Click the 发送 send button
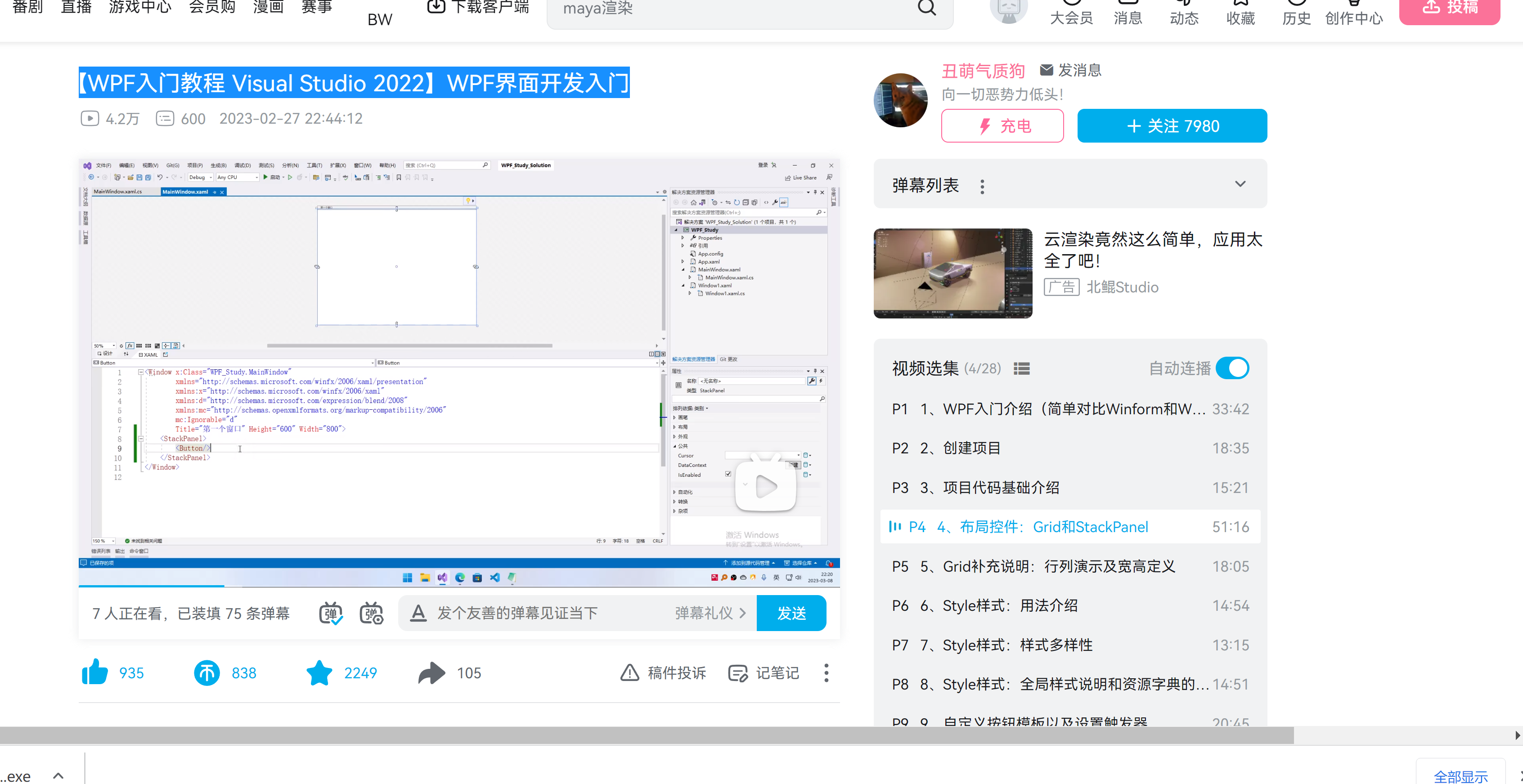The height and width of the screenshot is (784, 1523). pyautogui.click(x=791, y=613)
